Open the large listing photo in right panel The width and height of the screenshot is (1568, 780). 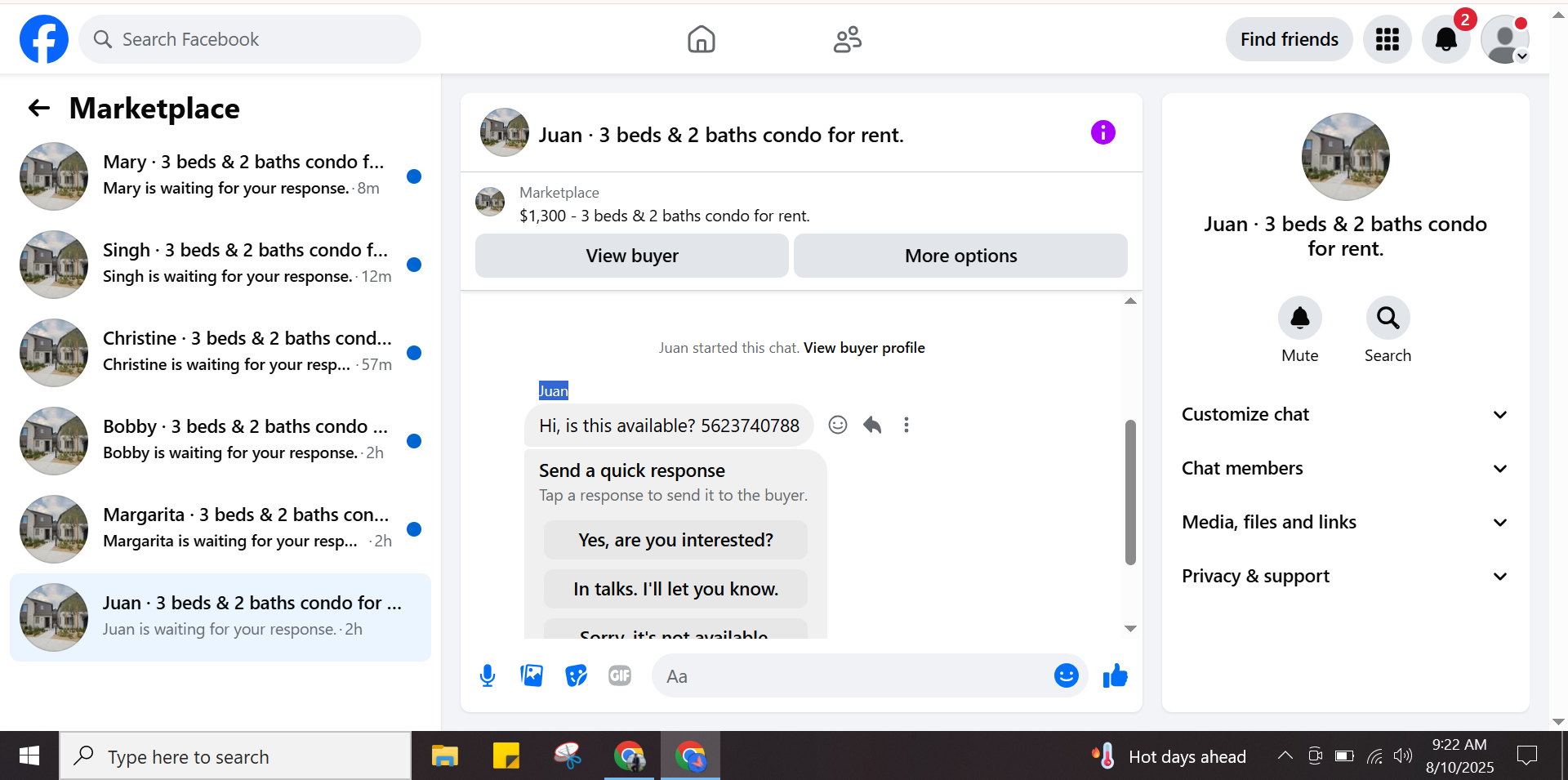point(1345,157)
